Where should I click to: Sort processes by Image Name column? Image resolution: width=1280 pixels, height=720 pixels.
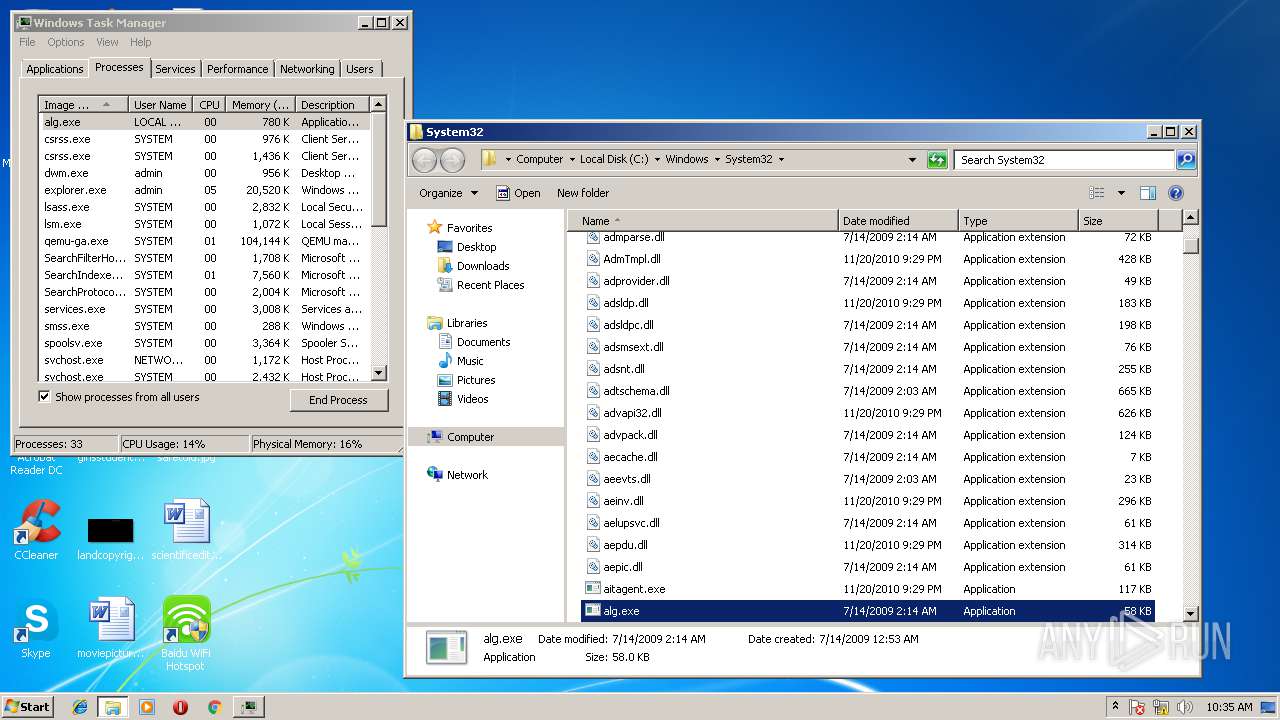pyautogui.click(x=84, y=104)
